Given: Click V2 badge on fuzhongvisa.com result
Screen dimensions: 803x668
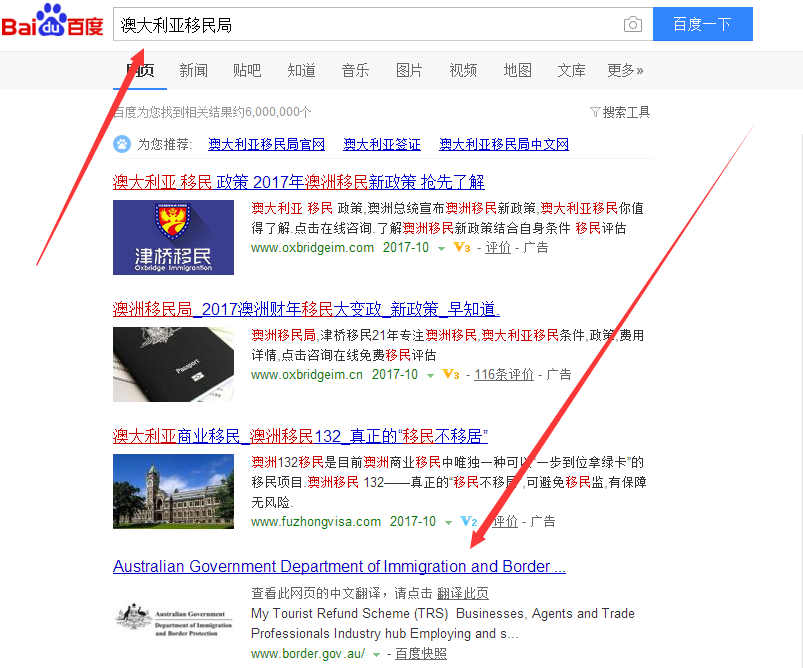Looking at the screenshot, I should (x=469, y=521).
